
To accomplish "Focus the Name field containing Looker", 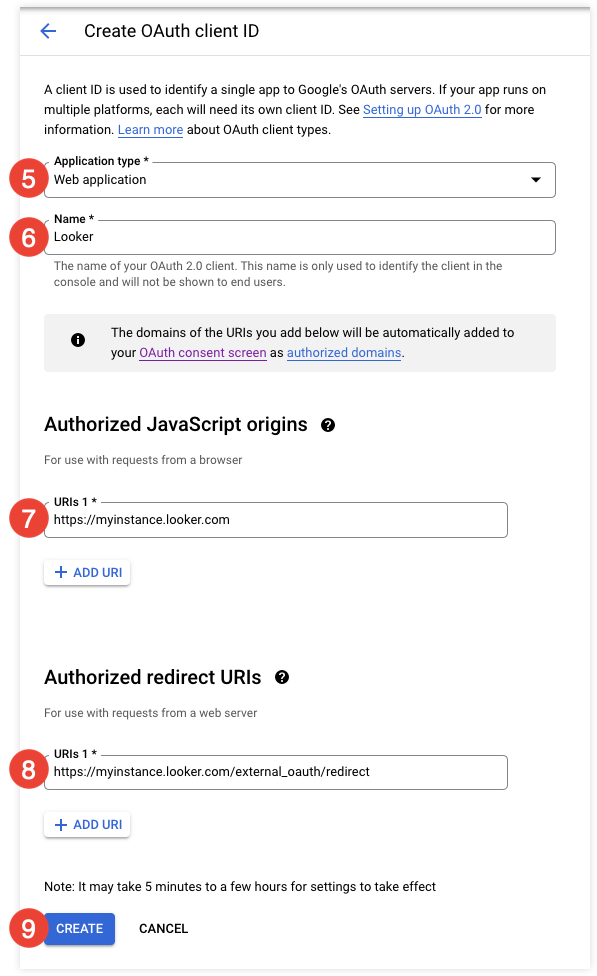I will [299, 237].
